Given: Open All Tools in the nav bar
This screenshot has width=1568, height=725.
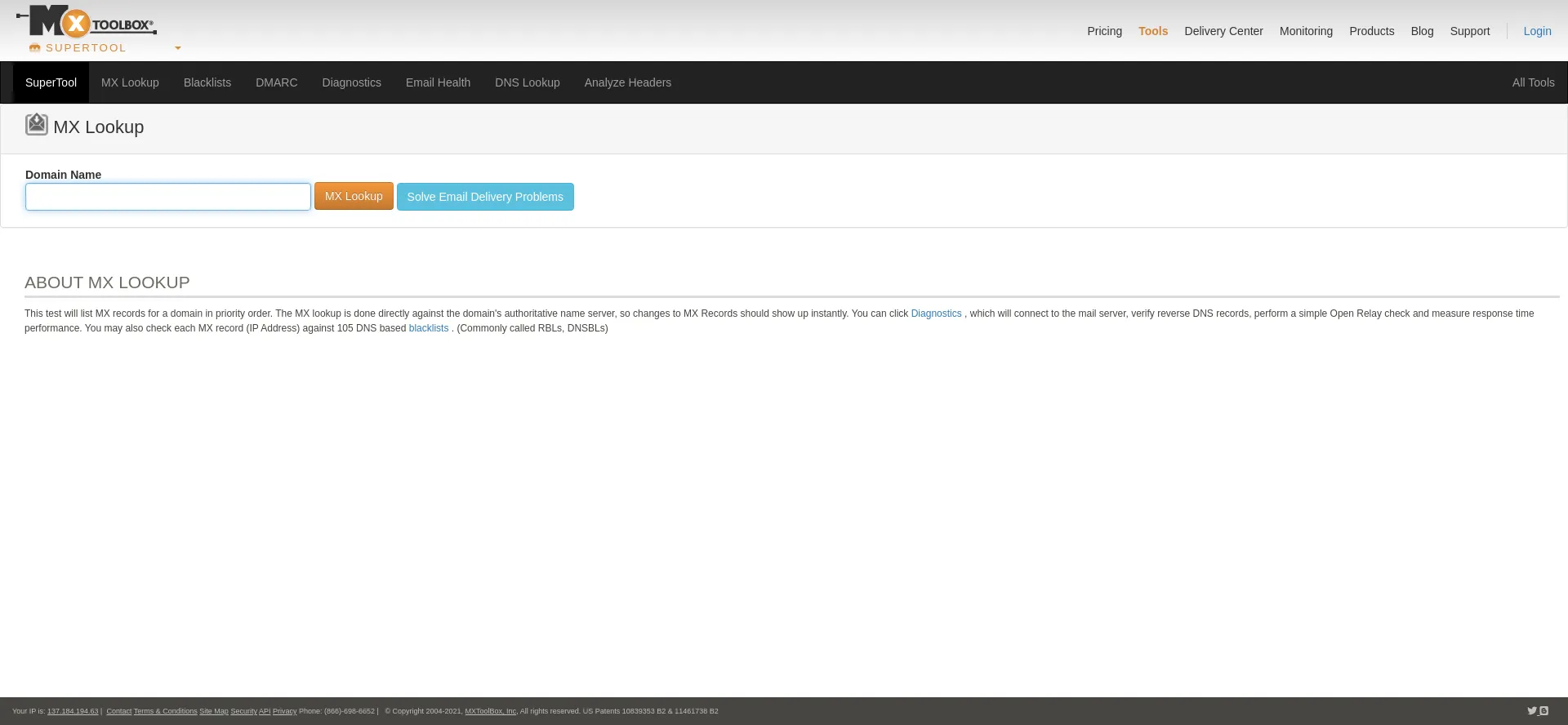Looking at the screenshot, I should (x=1533, y=82).
